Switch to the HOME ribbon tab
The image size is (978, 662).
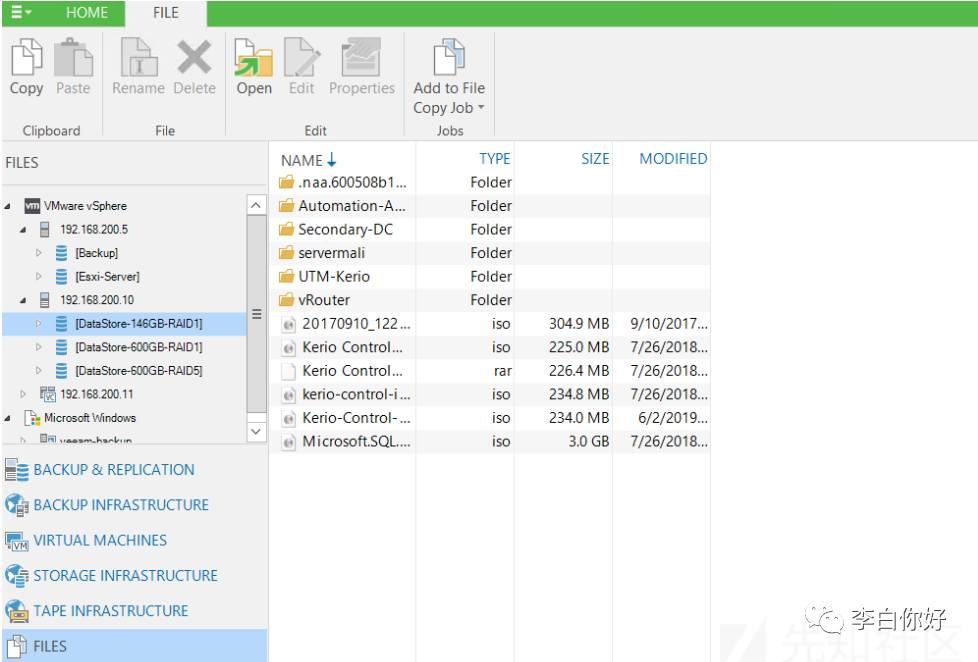point(87,12)
